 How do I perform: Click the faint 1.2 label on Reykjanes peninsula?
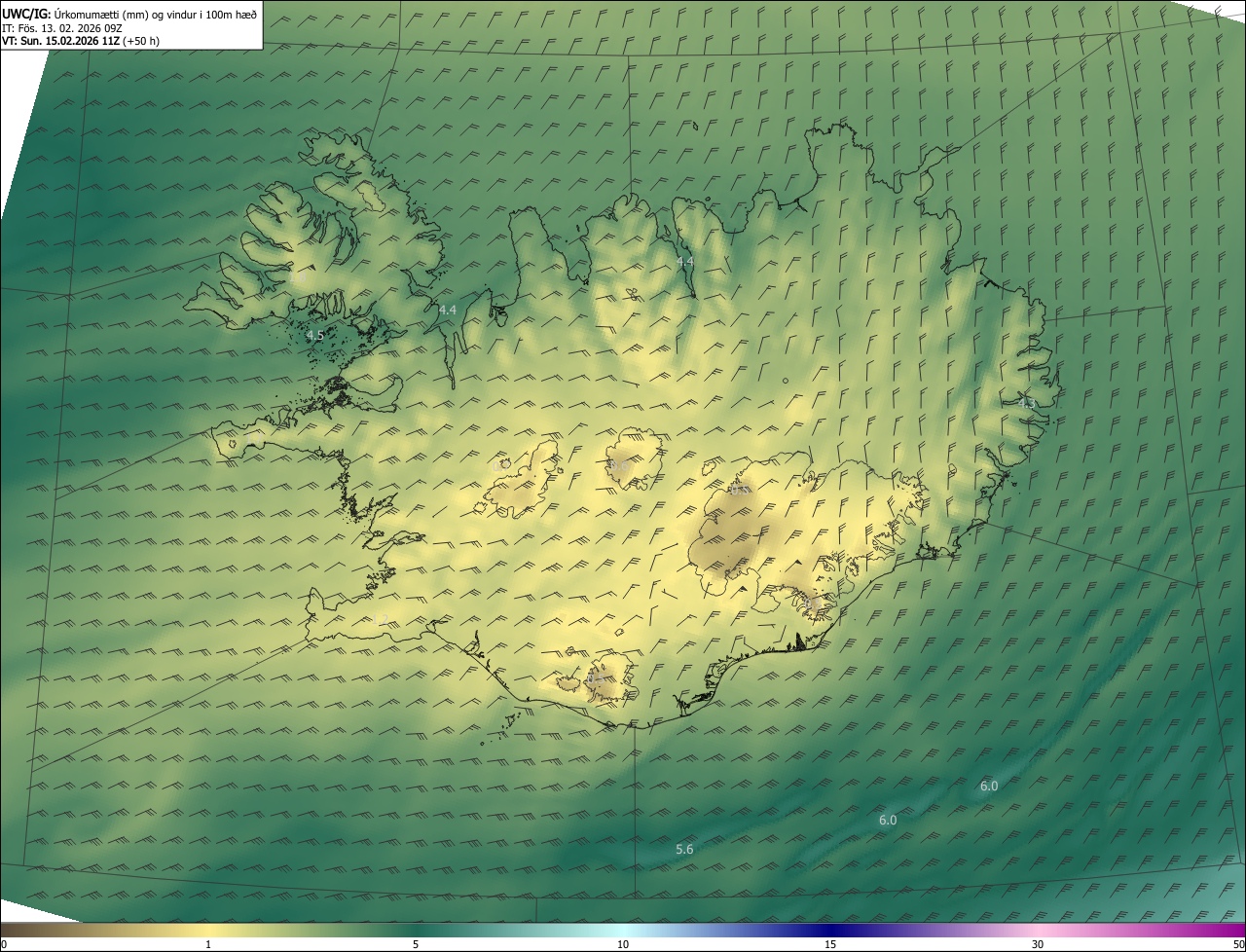point(380,620)
